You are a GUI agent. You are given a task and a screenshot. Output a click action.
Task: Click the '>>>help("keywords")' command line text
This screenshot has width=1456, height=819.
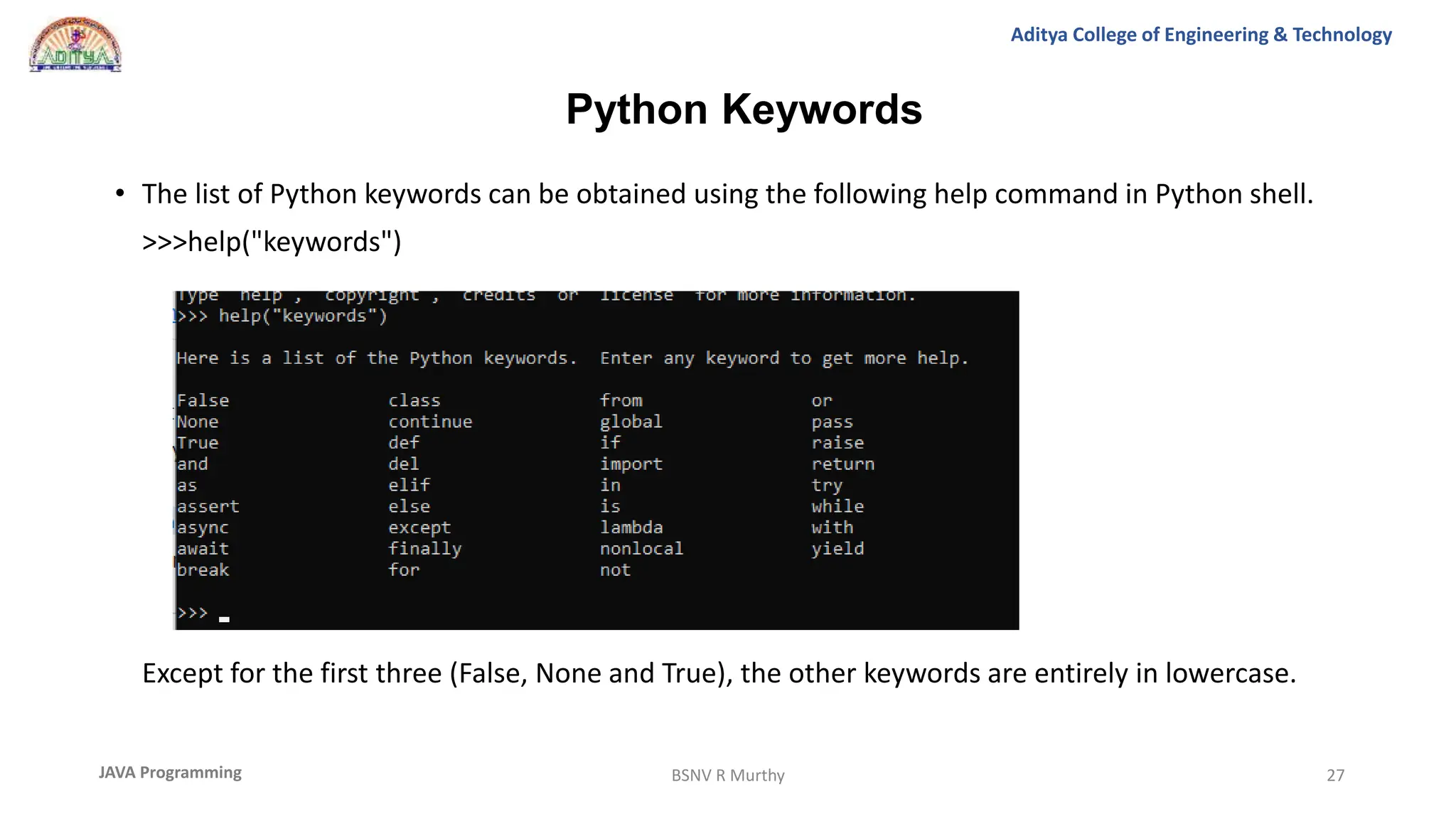(272, 242)
